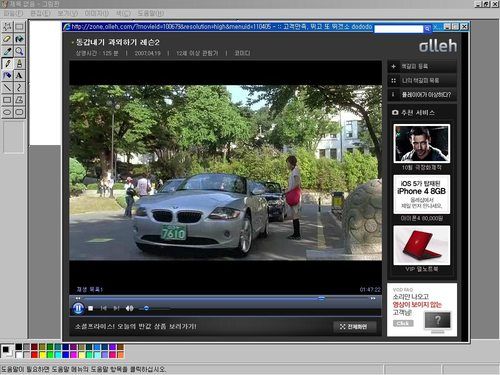This screenshot has width=500, height=375.
Task: Click the current foreground/background color box
Action: (7, 351)
